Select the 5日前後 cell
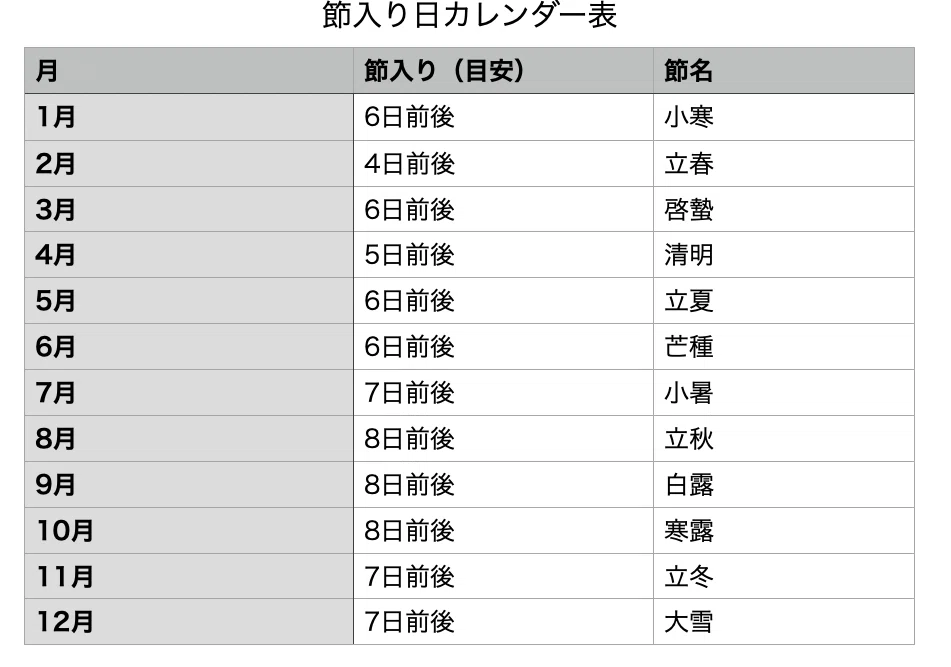Viewport: 951px width, 667px height. click(x=503, y=255)
